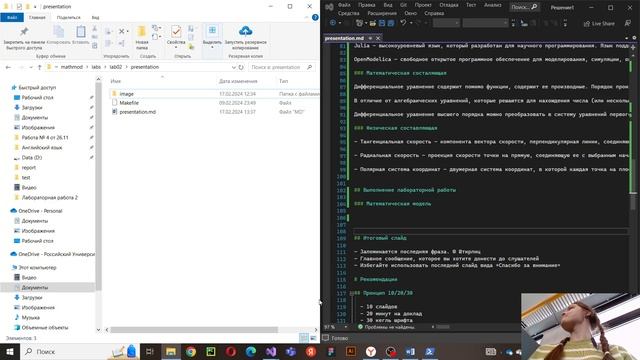
Task: Open Task View on the taskbar
Action: [150, 351]
